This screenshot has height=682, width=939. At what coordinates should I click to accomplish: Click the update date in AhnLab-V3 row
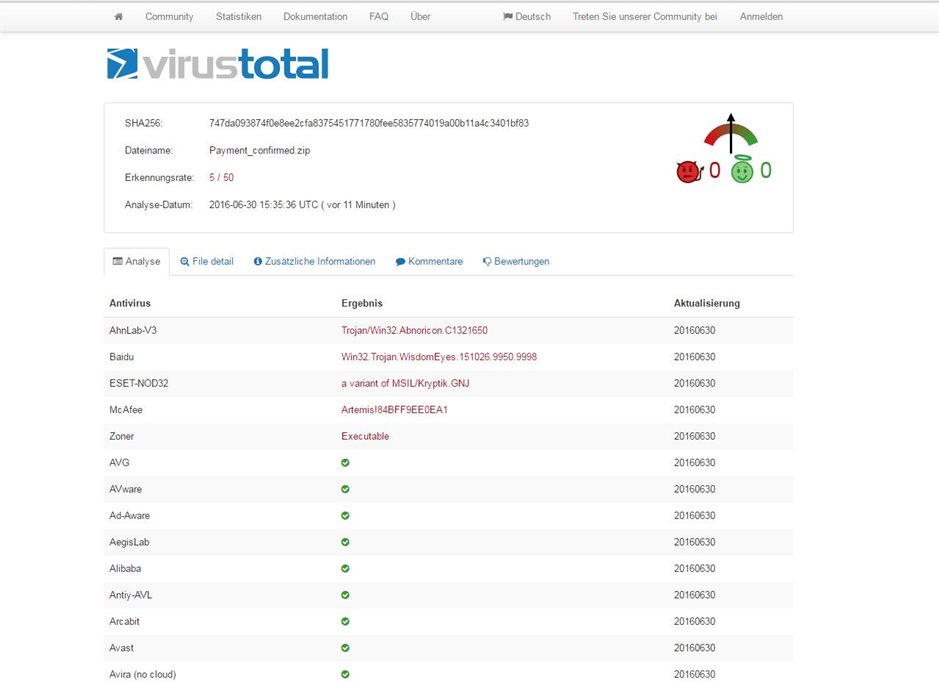click(x=695, y=331)
